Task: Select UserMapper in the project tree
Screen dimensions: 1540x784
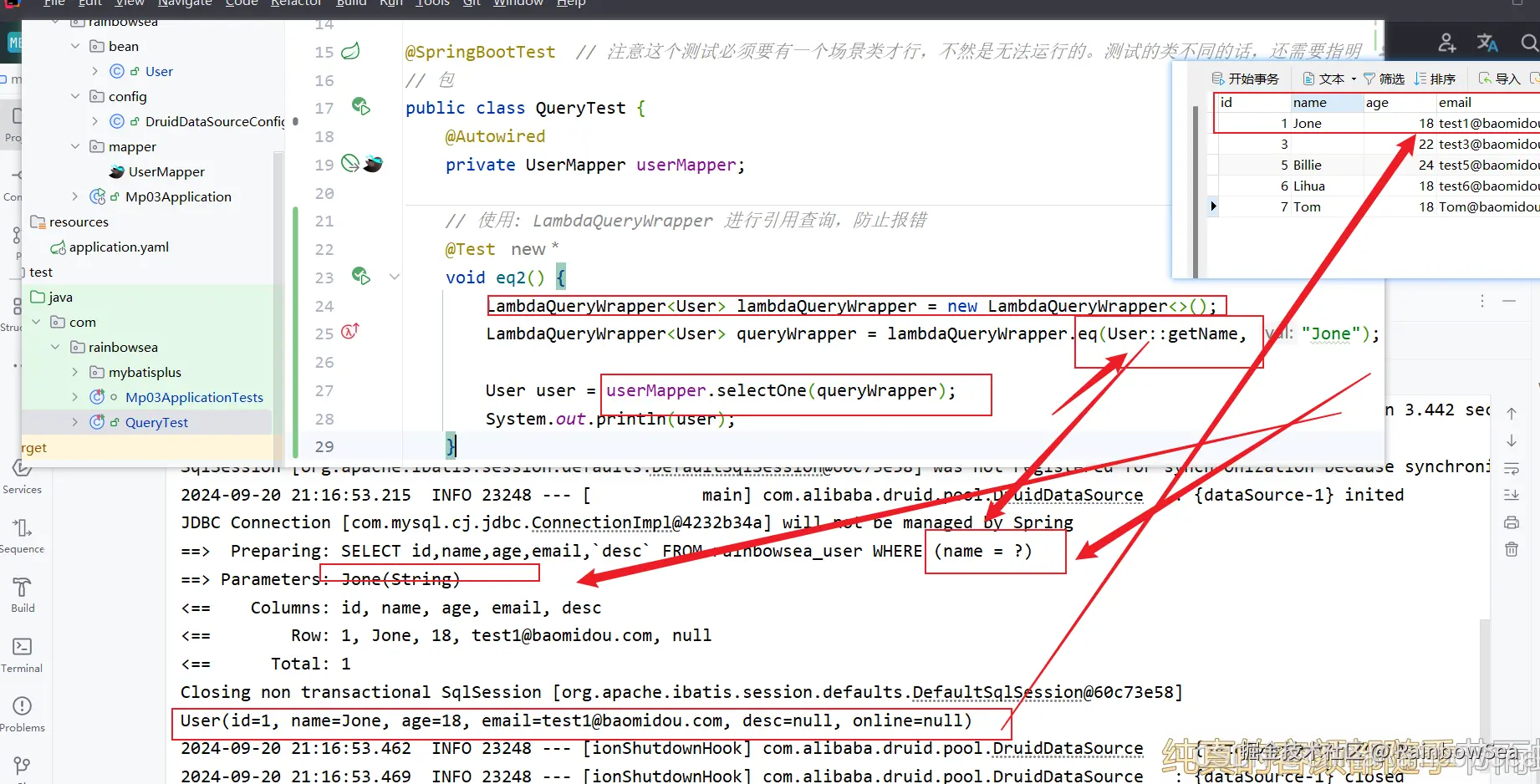Action: [x=166, y=171]
